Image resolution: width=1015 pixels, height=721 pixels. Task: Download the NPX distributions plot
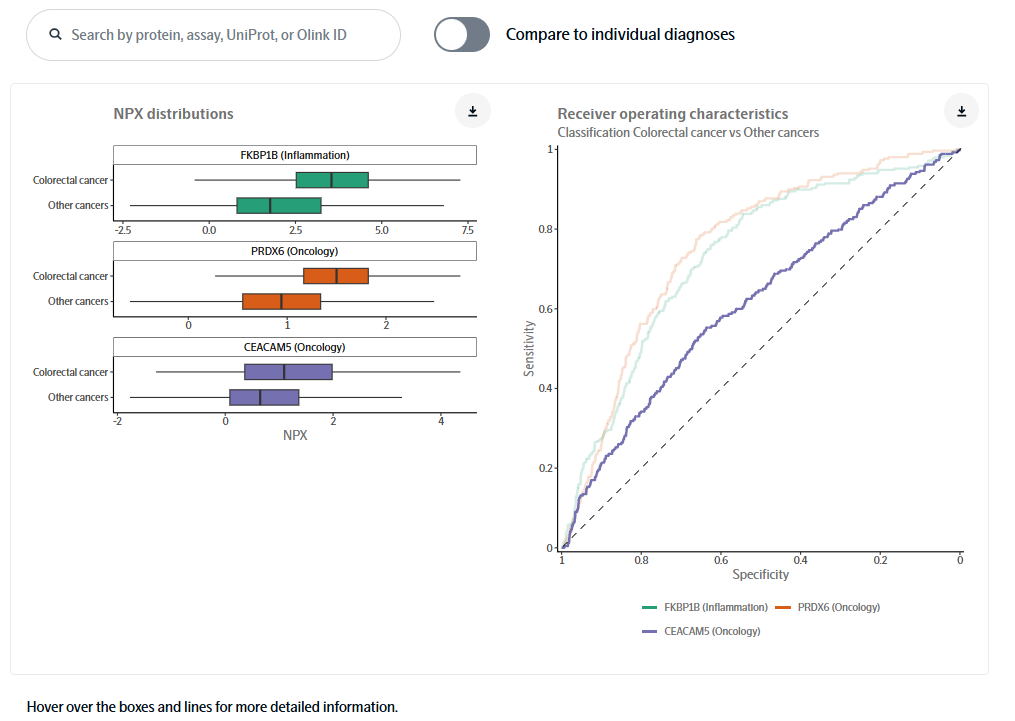point(473,112)
